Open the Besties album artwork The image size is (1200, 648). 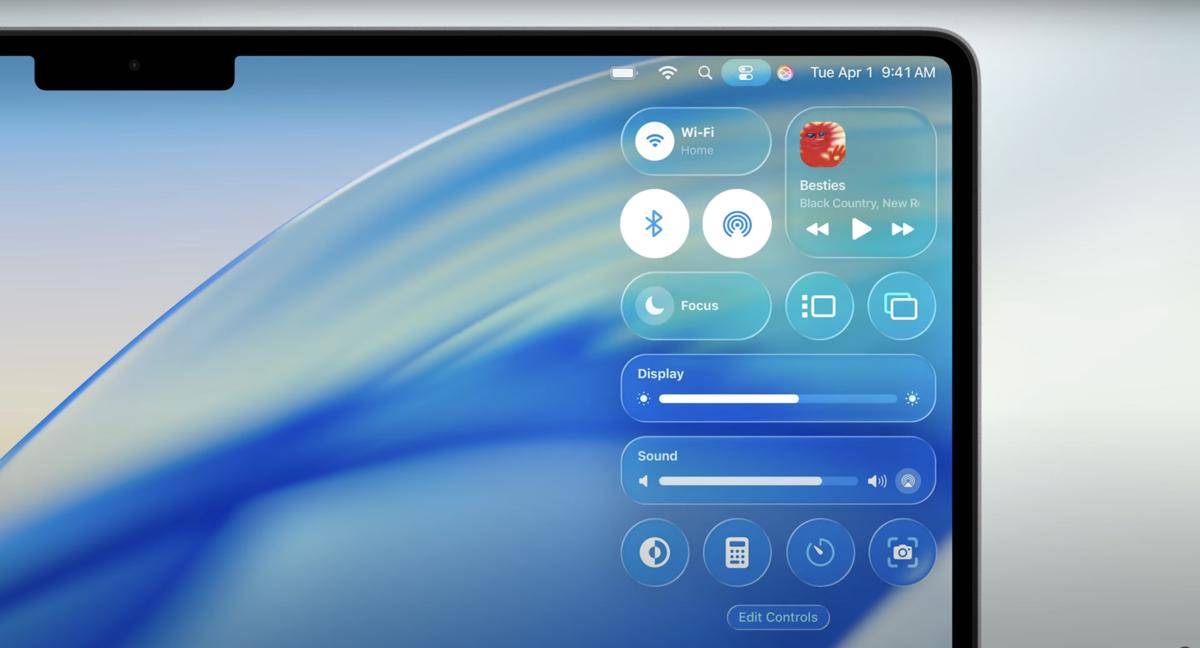click(823, 145)
